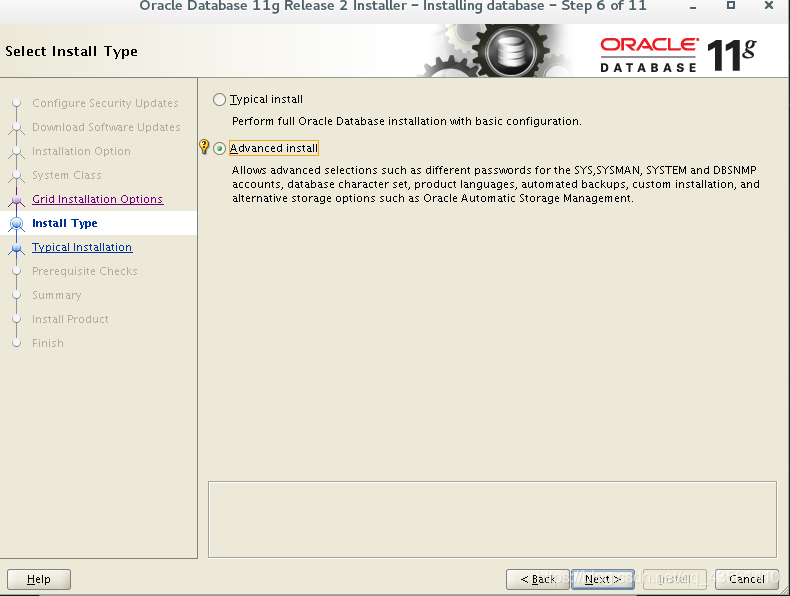The height and width of the screenshot is (596, 790).
Task: Click the database gear graphic in header
Action: click(x=510, y=51)
